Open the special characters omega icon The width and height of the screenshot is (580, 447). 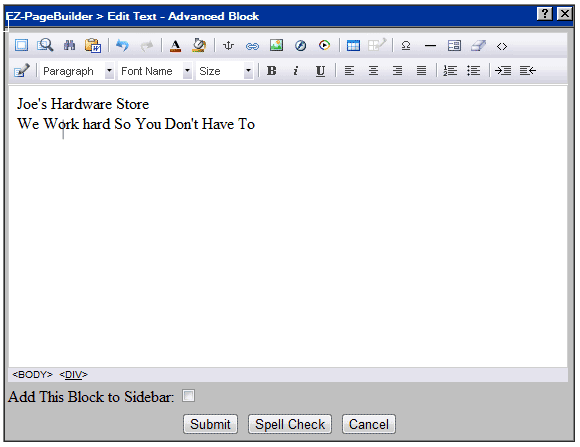point(406,46)
